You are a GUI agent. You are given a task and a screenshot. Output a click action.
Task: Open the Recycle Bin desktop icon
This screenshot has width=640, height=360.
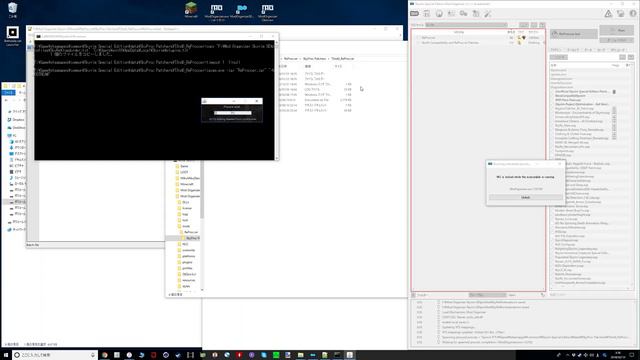tap(13, 10)
